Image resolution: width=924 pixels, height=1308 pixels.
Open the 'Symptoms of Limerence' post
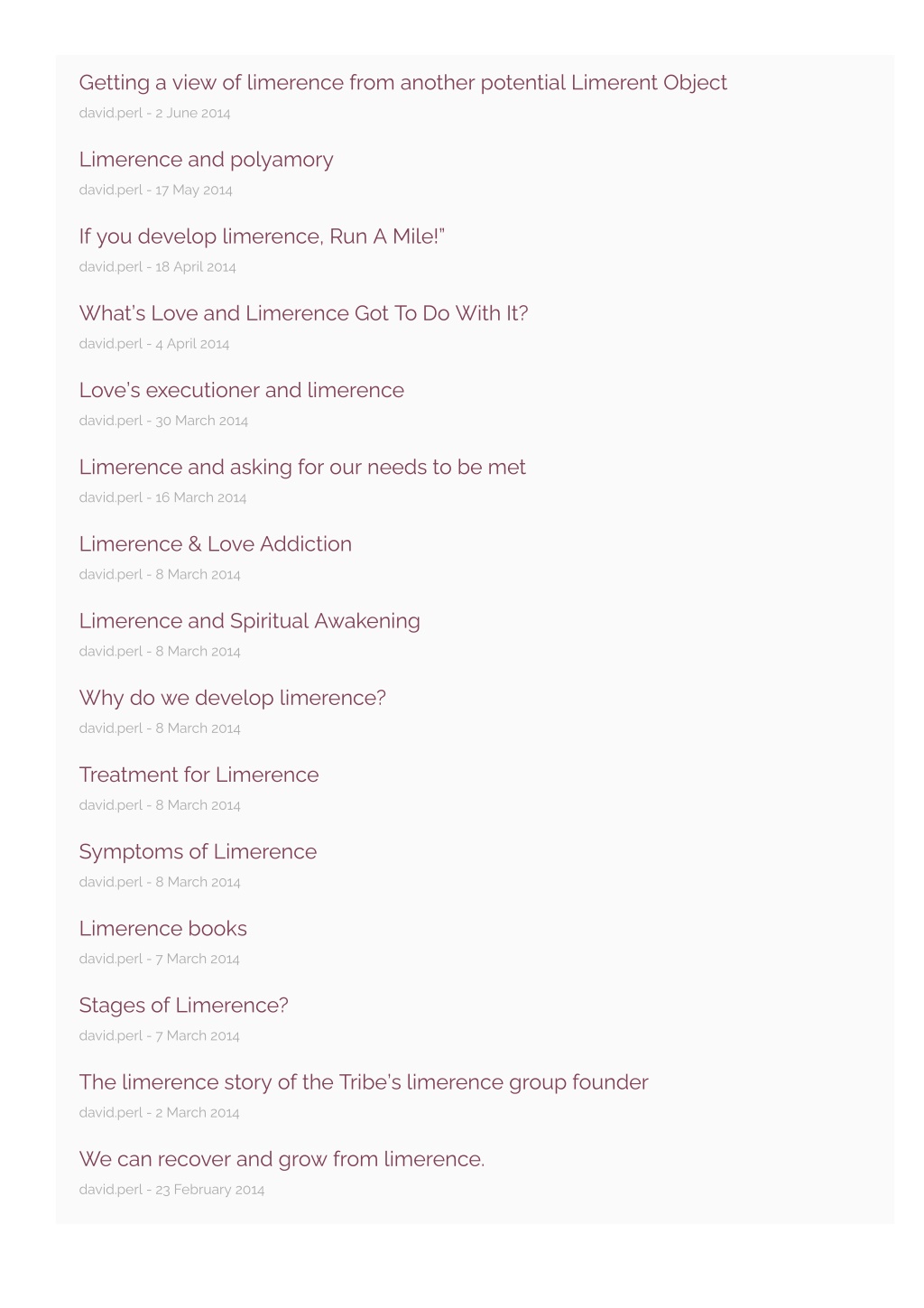(198, 851)
